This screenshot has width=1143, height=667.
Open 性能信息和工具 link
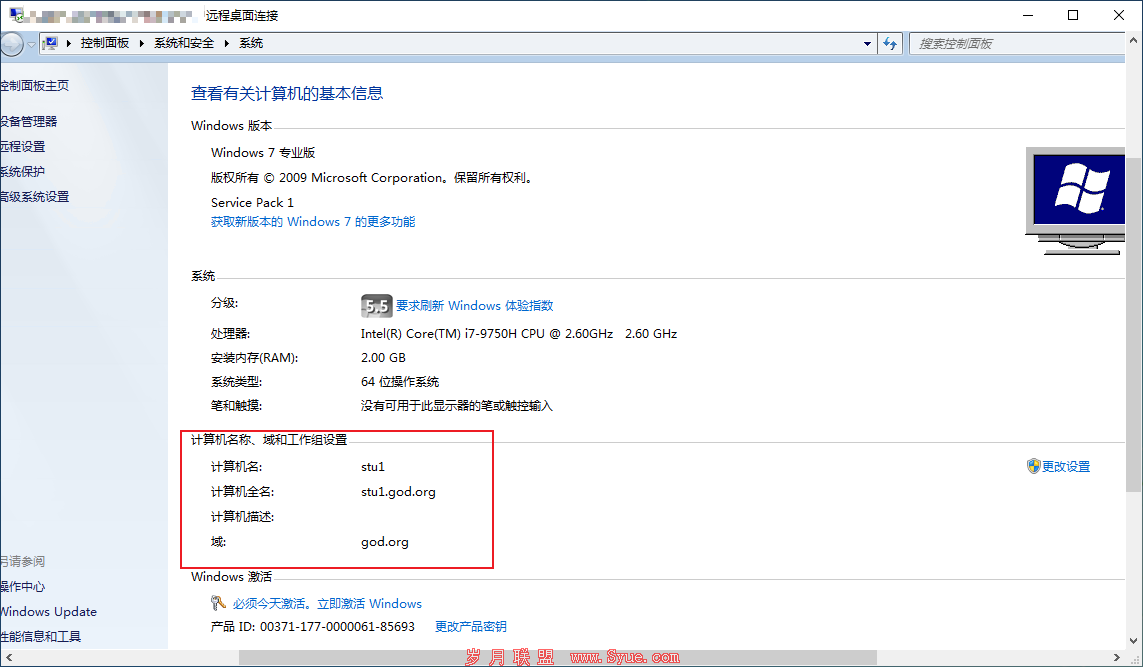pos(40,636)
